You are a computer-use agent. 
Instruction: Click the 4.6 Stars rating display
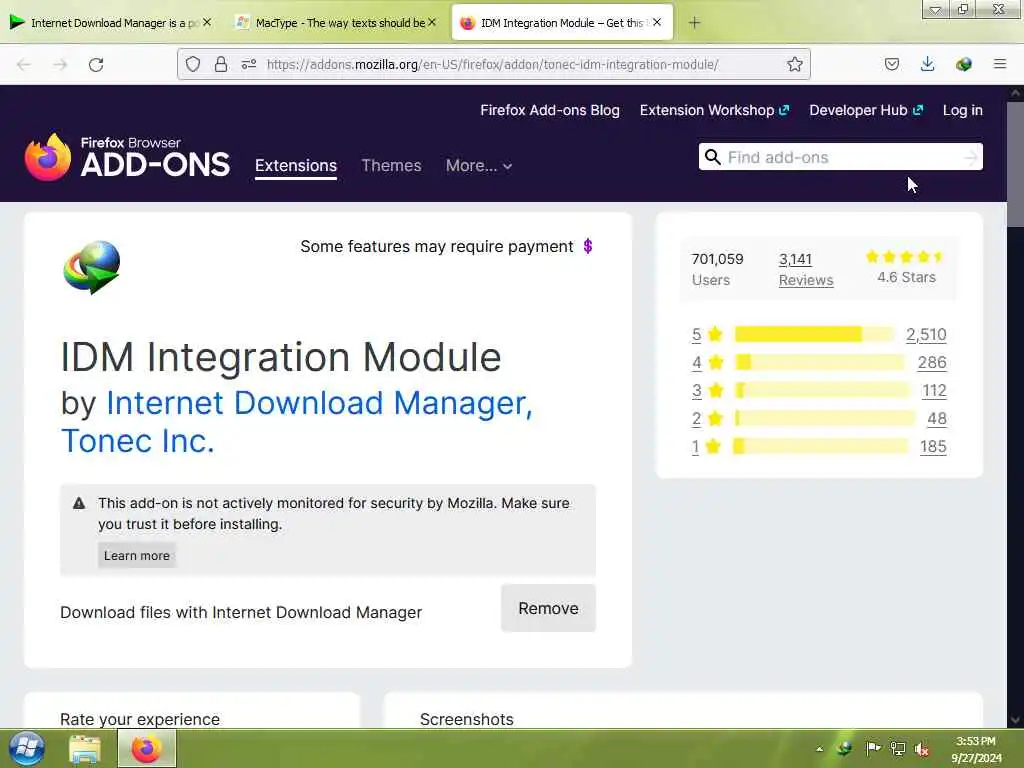click(906, 267)
